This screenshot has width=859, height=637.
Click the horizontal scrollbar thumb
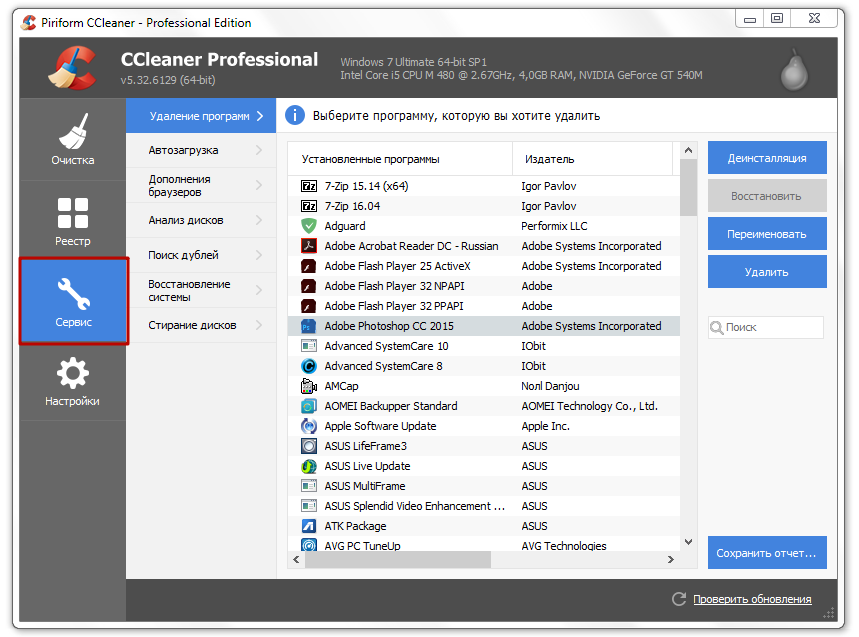(398, 560)
